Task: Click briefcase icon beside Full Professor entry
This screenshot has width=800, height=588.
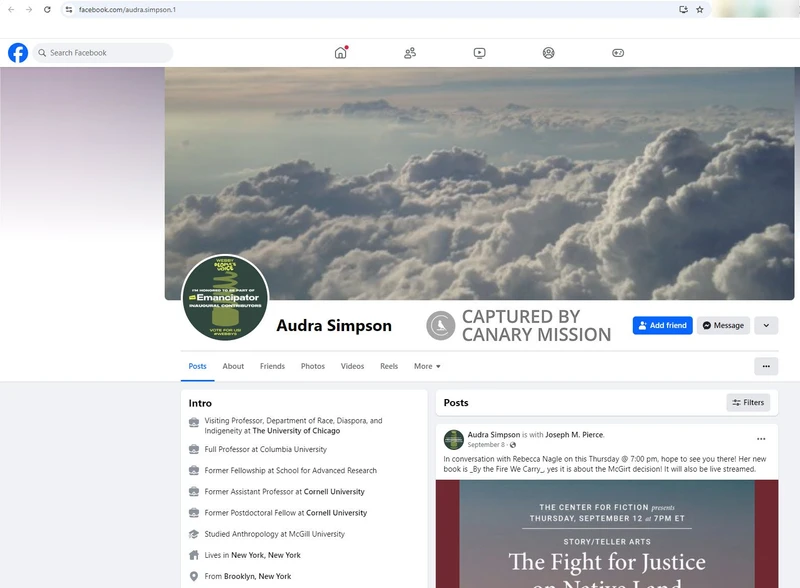Action: pyautogui.click(x=194, y=449)
